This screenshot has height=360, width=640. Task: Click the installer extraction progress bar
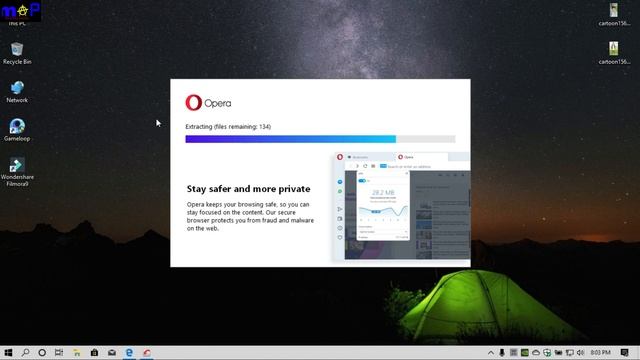(320, 139)
